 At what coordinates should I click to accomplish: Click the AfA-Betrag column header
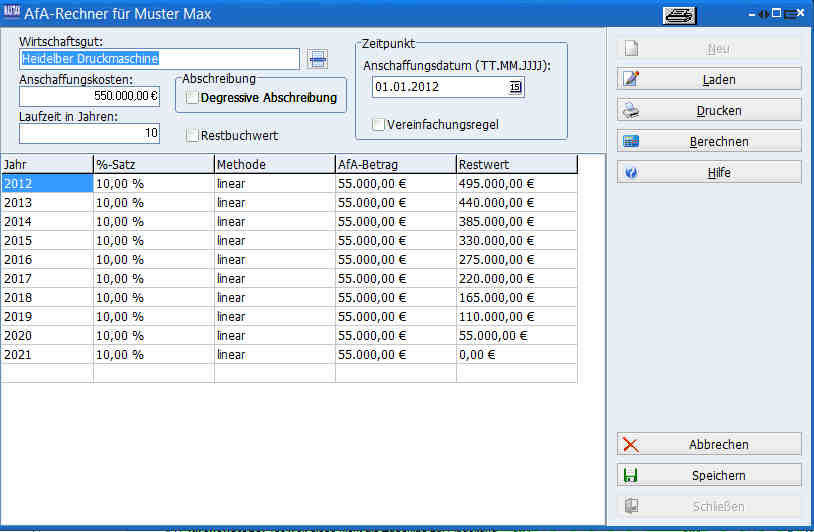[395, 164]
